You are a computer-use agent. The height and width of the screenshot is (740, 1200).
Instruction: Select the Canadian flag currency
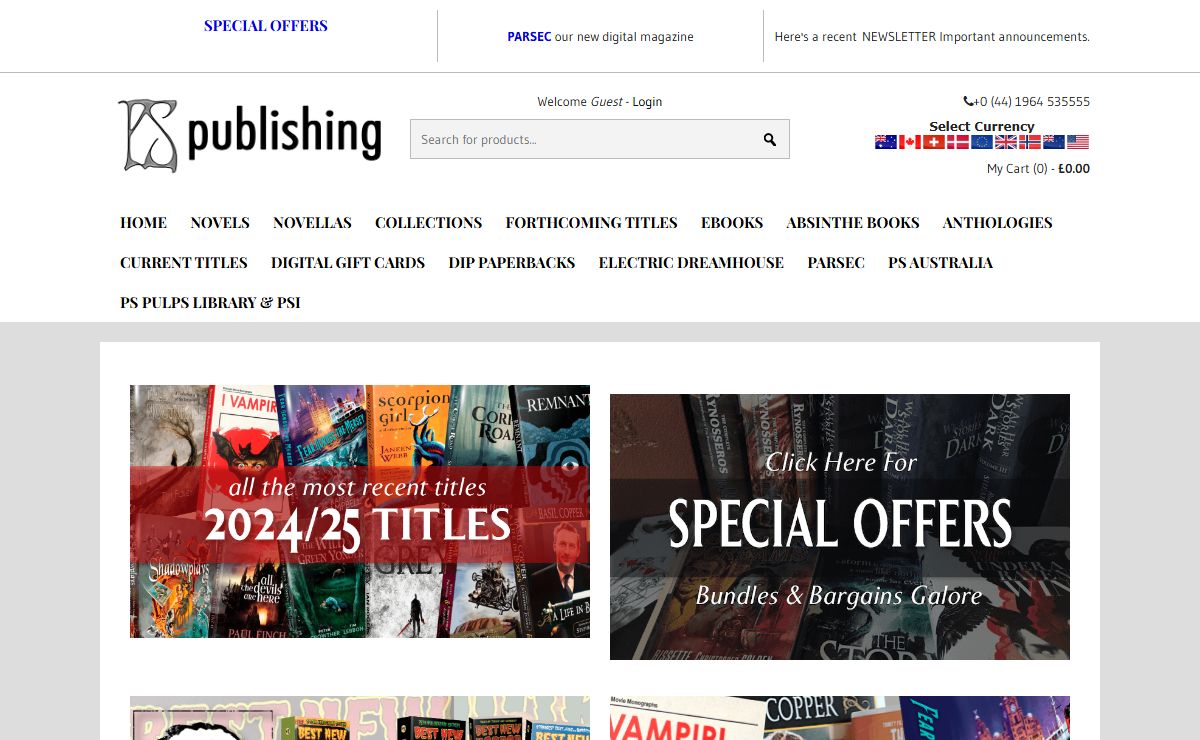[x=910, y=142]
